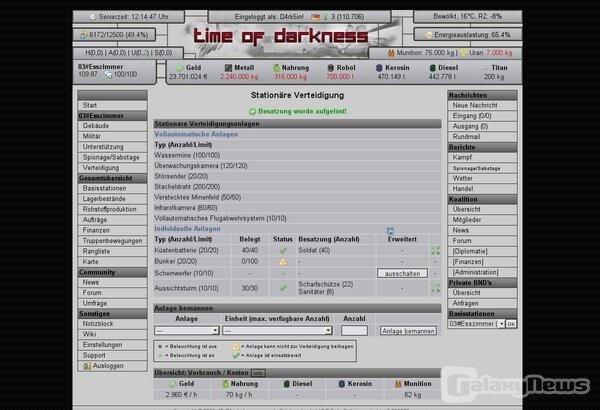This screenshot has width=600, height=410.
Task: Click Vollautomatisches Flugabwehrsystem (10/10) row
Action: click(297, 218)
